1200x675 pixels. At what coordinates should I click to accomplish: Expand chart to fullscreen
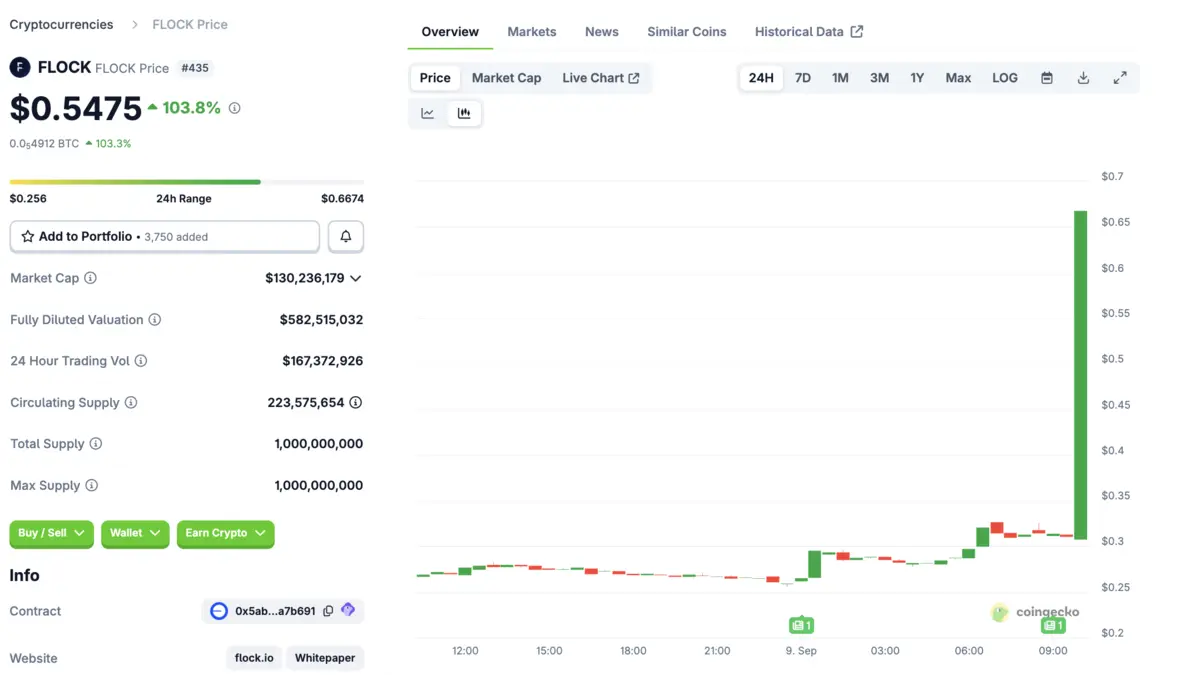click(x=1120, y=78)
